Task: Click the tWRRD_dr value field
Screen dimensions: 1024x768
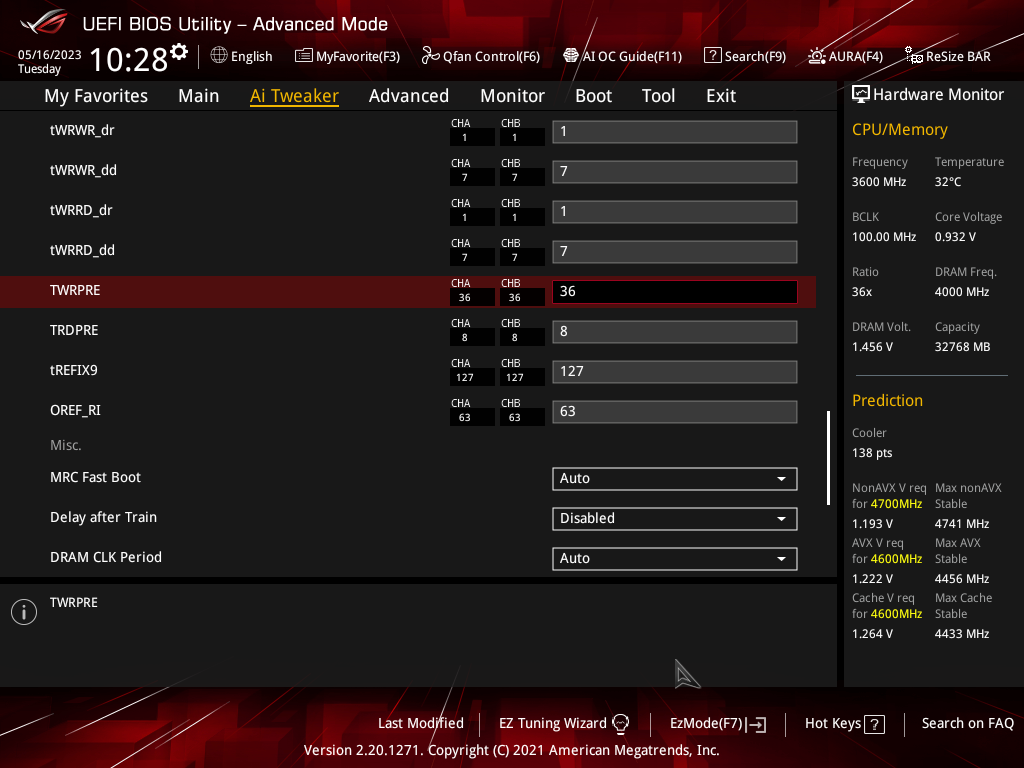Action: pos(675,212)
